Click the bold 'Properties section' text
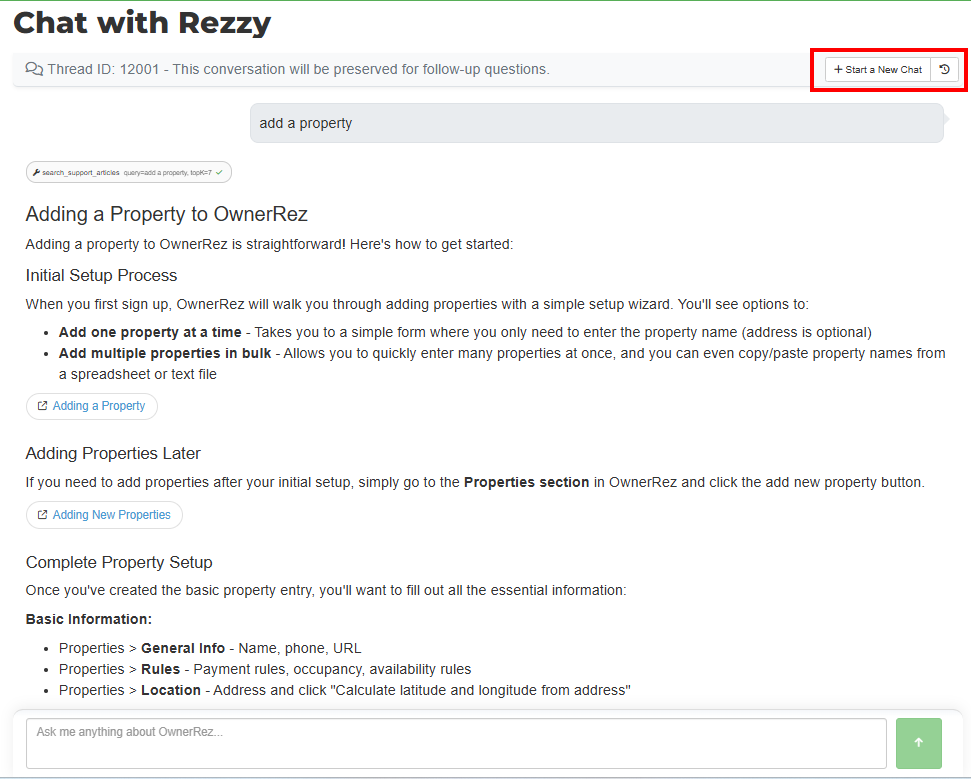 pos(526,482)
